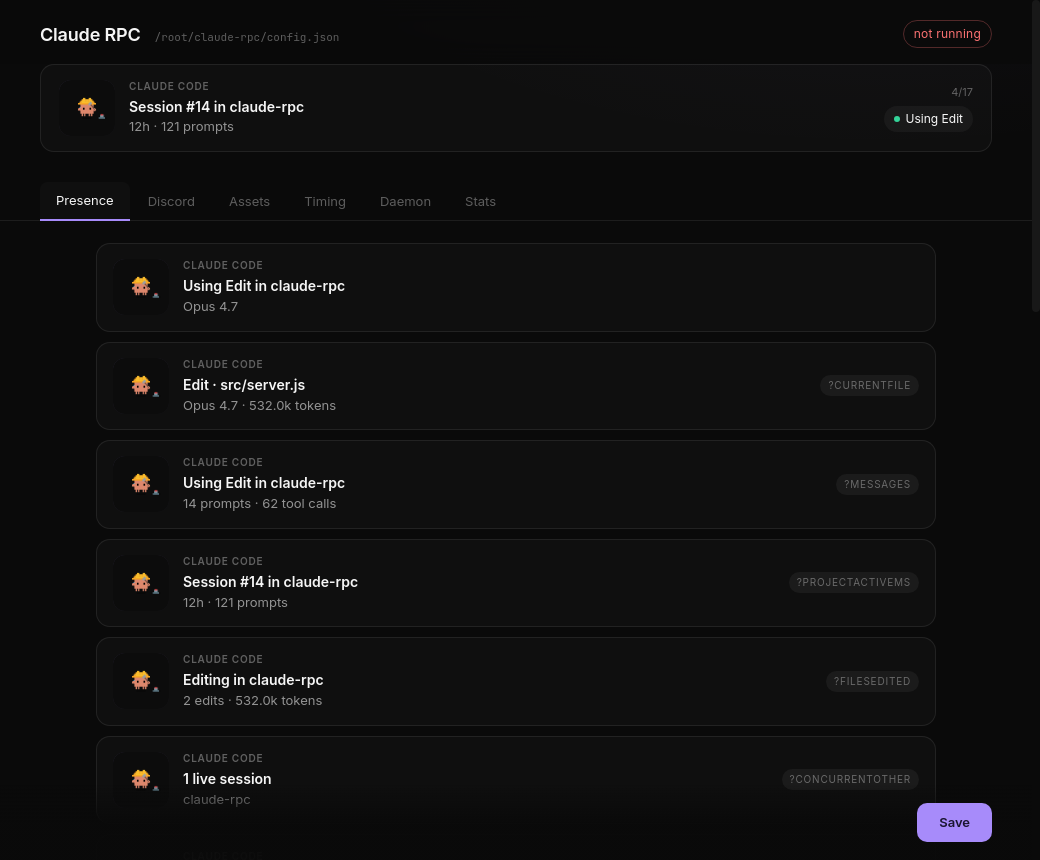Click avatar icon of the 14 prompts card
This screenshot has height=860, width=1040.
pos(141,484)
